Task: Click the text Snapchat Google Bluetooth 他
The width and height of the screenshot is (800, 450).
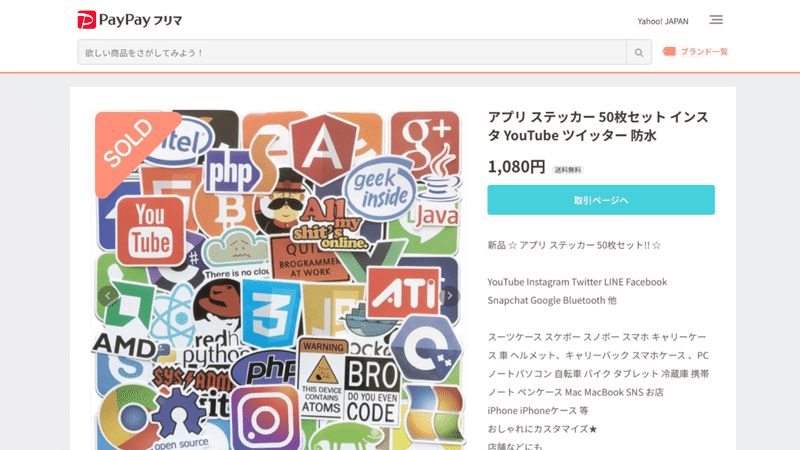Action: coord(552,300)
